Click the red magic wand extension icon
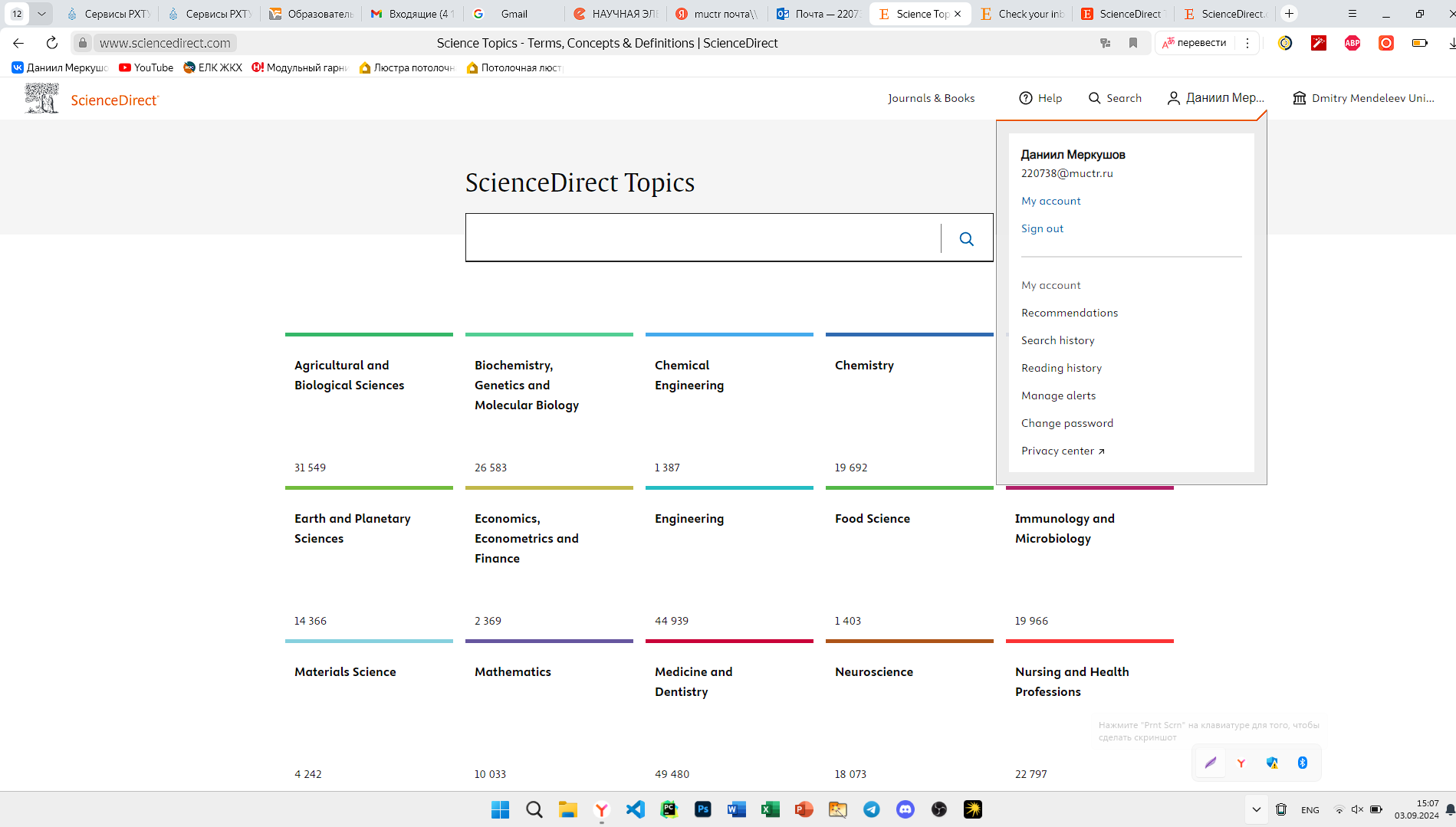Viewport: 1456px width, 827px height. tap(1319, 43)
